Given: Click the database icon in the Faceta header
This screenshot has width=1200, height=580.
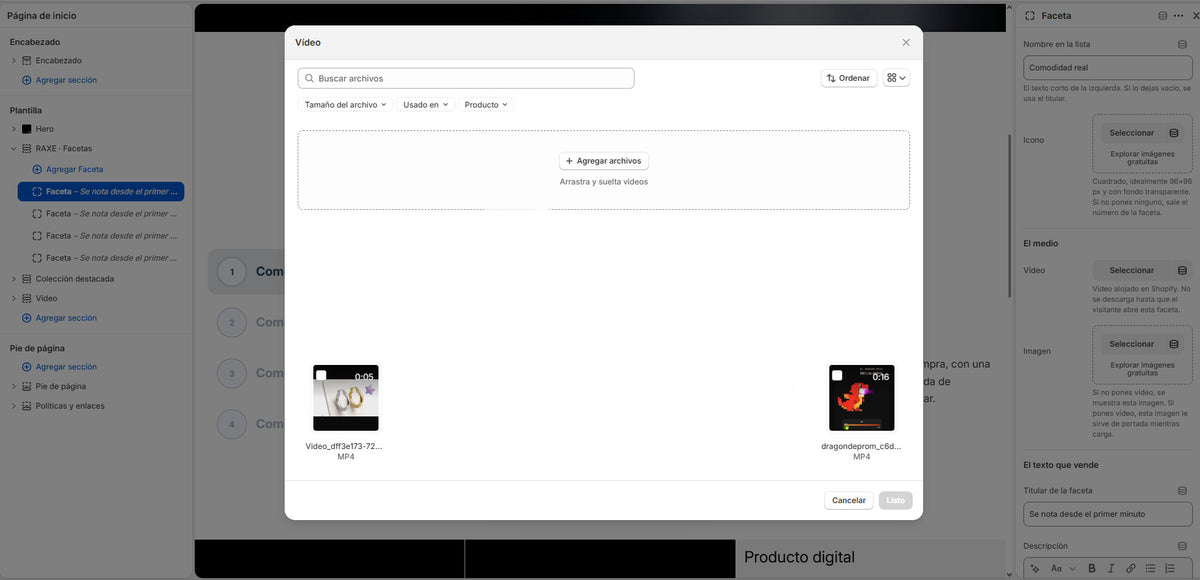Looking at the screenshot, I should [1162, 16].
